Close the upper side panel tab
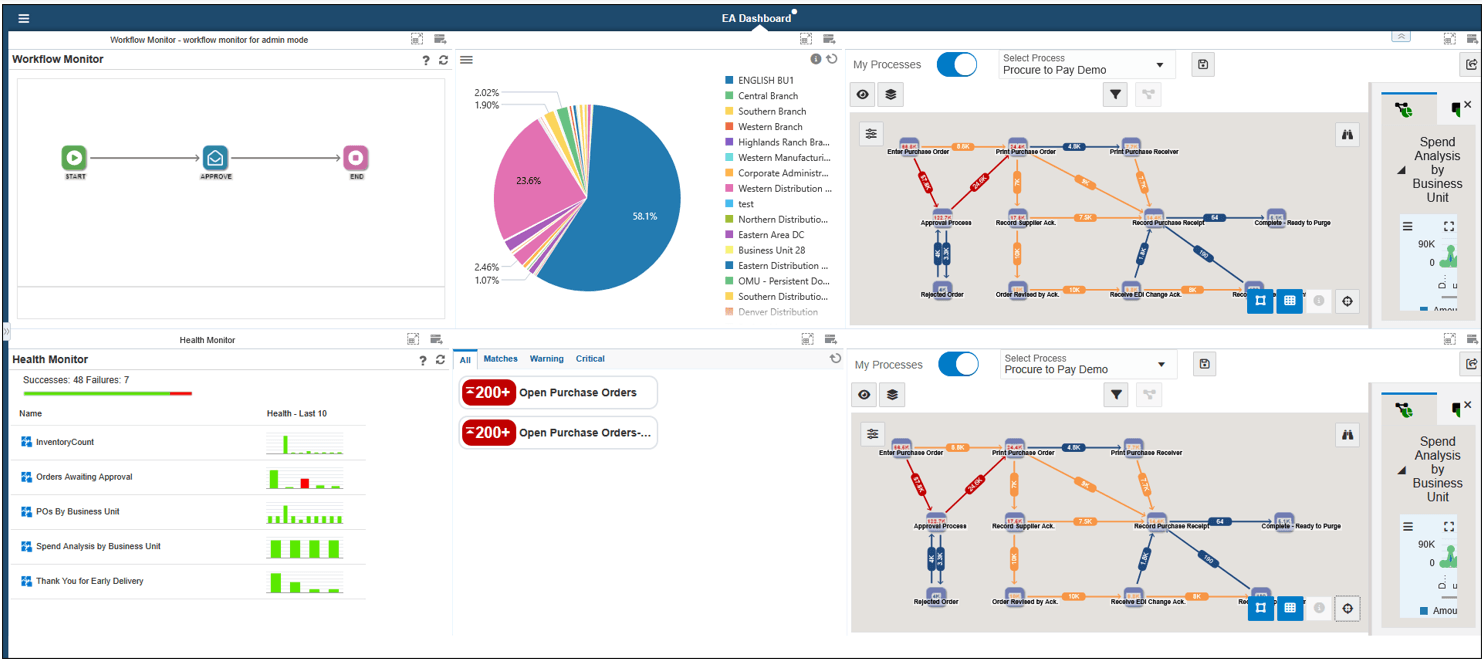The height and width of the screenshot is (660, 1482). click(1468, 104)
